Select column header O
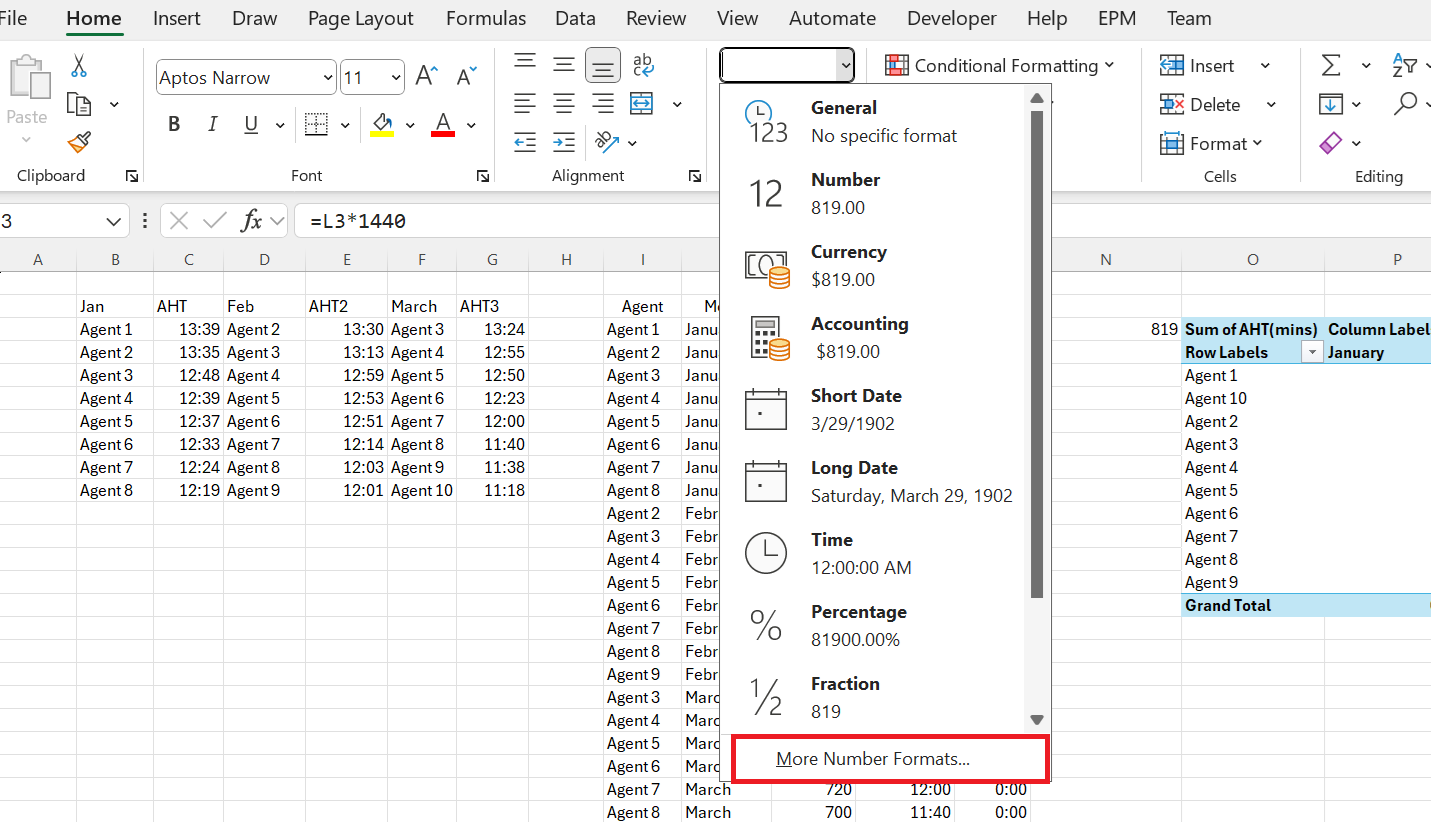The height and width of the screenshot is (822, 1431). [1253, 260]
